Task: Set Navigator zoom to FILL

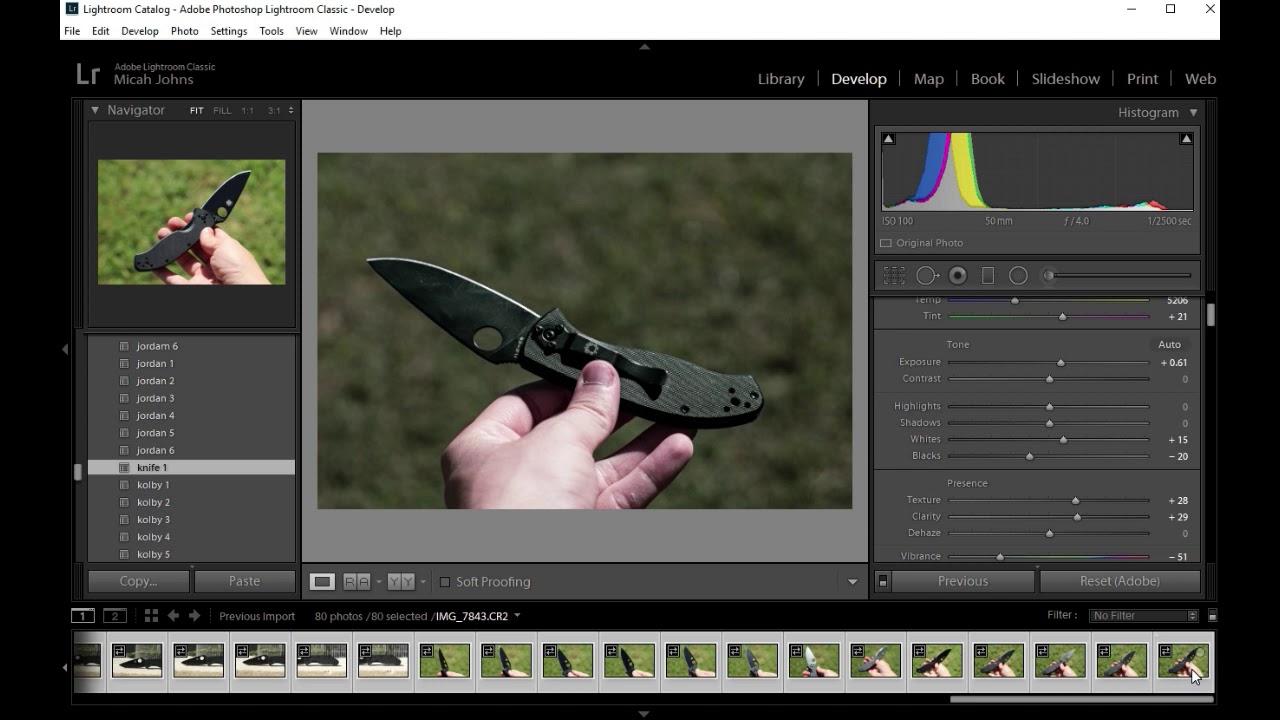Action: (222, 111)
